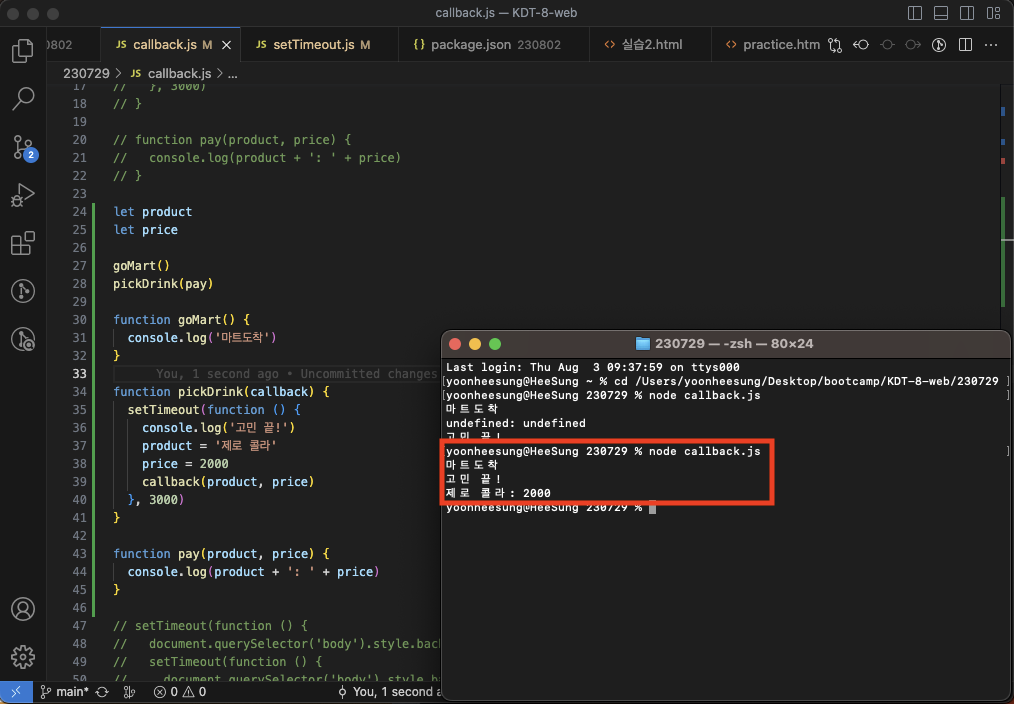Open the Search view in activity bar
1014x704 pixels.
click(23, 99)
